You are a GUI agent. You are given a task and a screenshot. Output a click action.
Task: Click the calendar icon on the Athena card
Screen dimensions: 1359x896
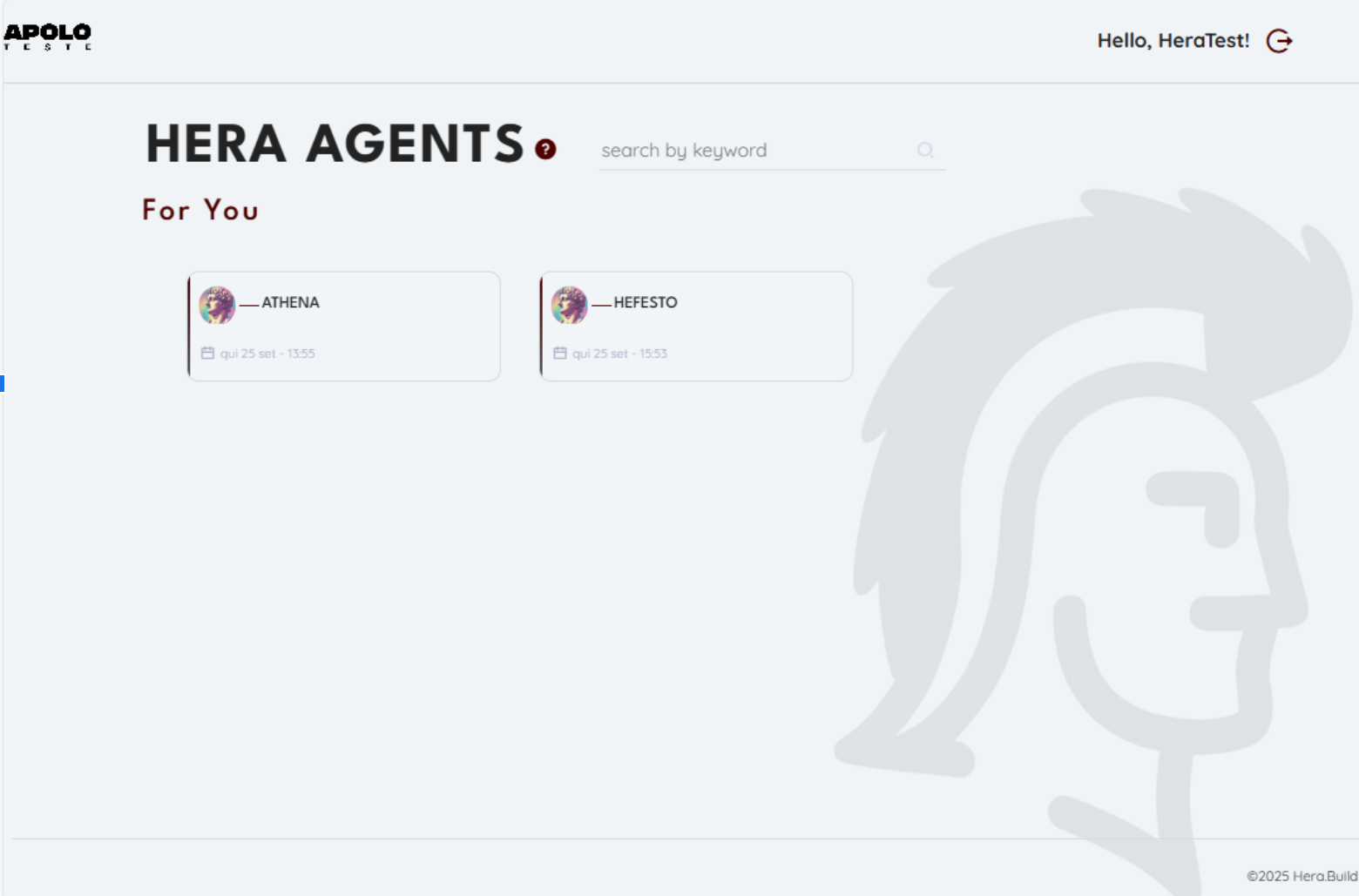click(207, 353)
